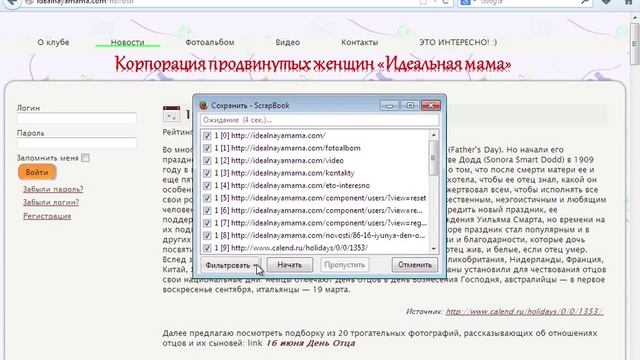This screenshot has width=640, height=360.
Task: Click the link list scroll-down arrow
Action: click(433, 248)
